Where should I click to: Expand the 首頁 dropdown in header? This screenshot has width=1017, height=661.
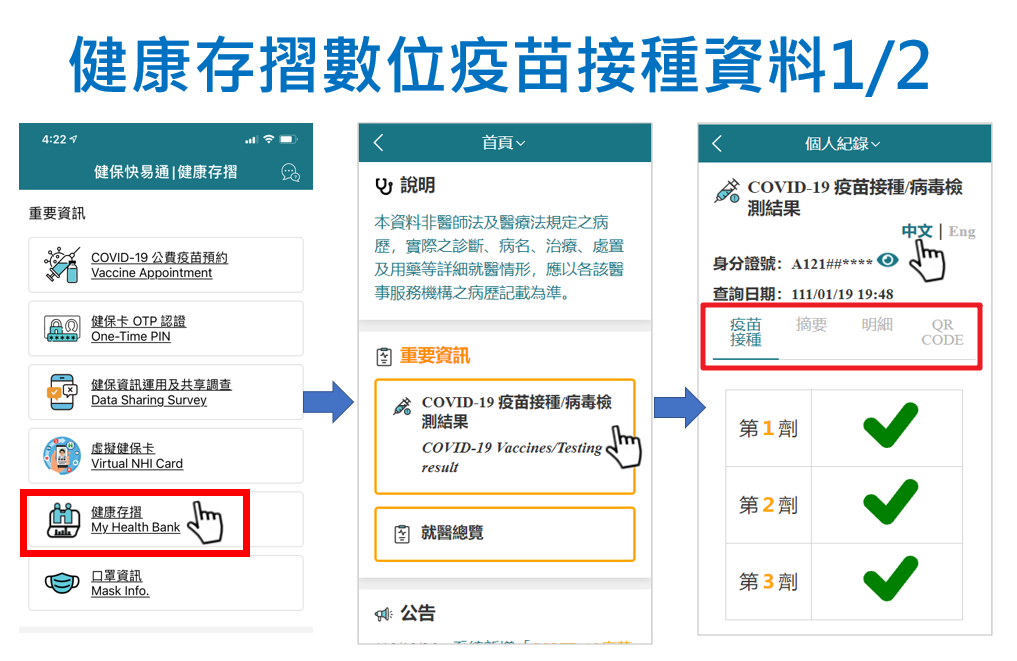(x=504, y=143)
